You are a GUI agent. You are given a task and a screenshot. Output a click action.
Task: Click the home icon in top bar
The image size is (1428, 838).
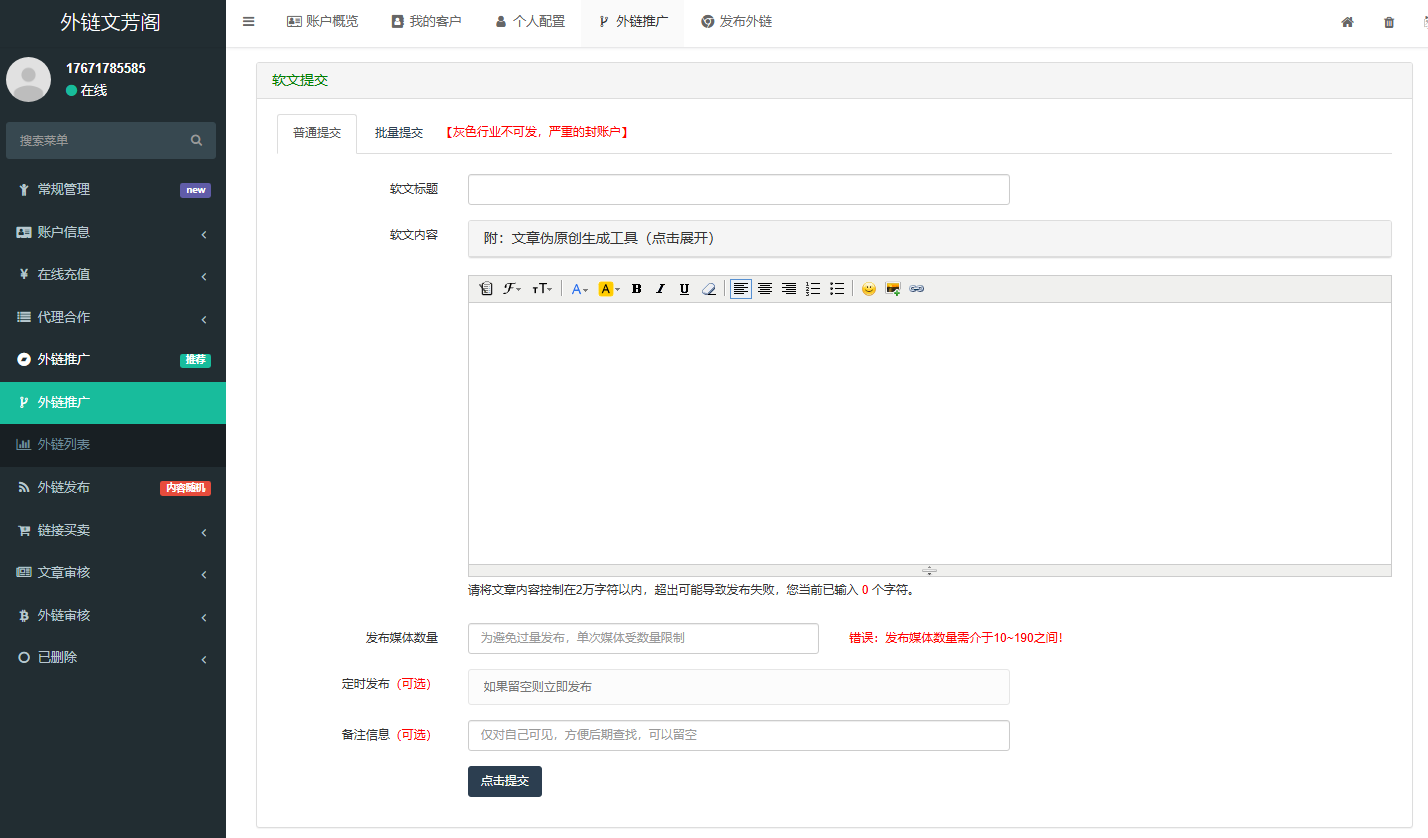1347,22
